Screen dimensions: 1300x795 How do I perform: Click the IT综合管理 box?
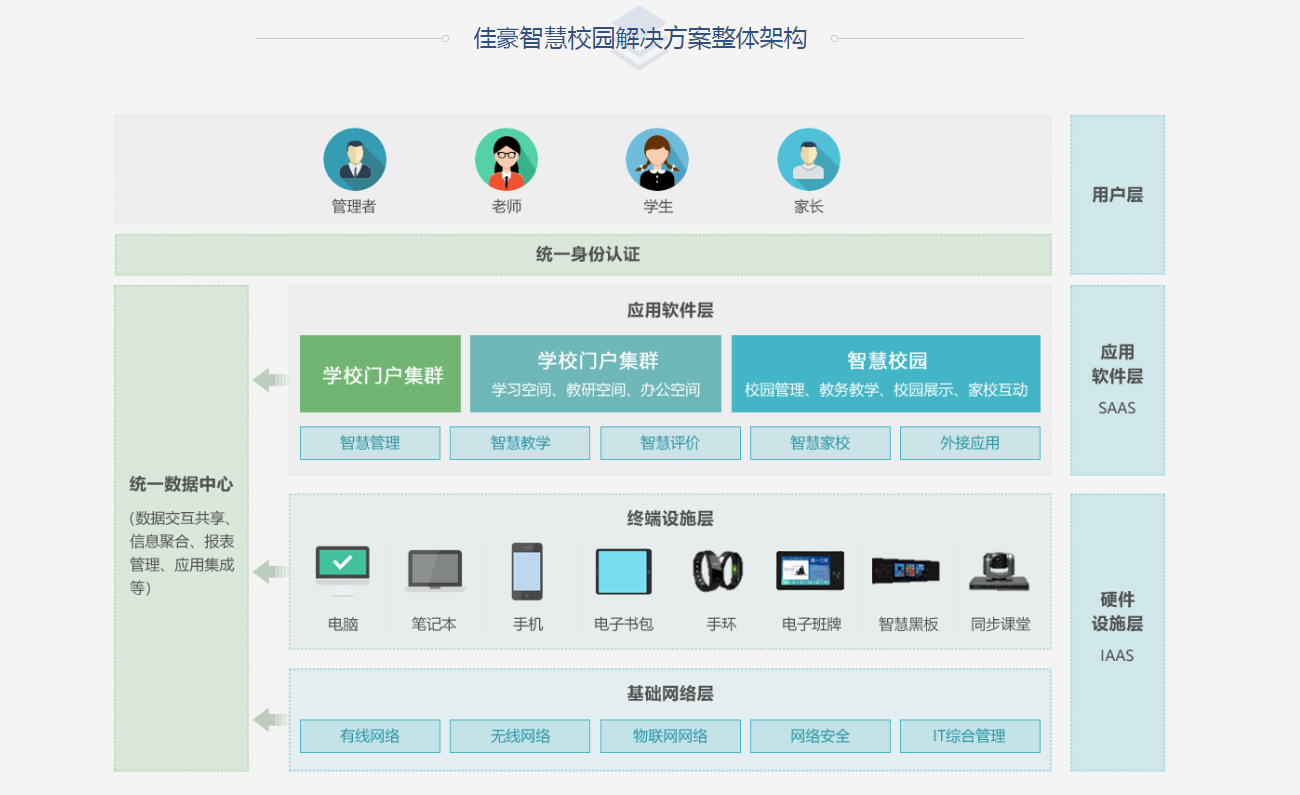970,736
